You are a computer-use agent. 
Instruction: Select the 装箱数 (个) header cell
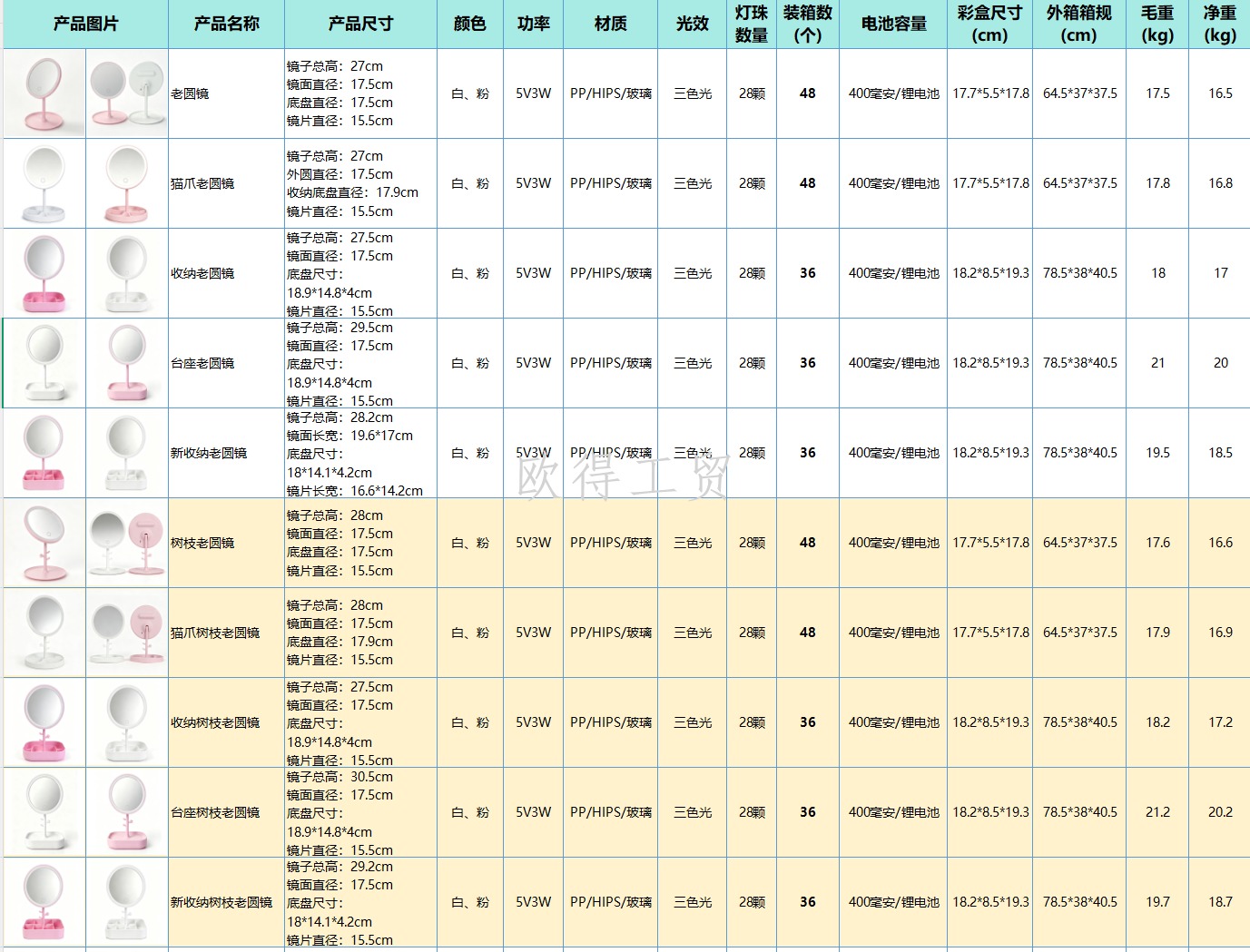coord(808,24)
